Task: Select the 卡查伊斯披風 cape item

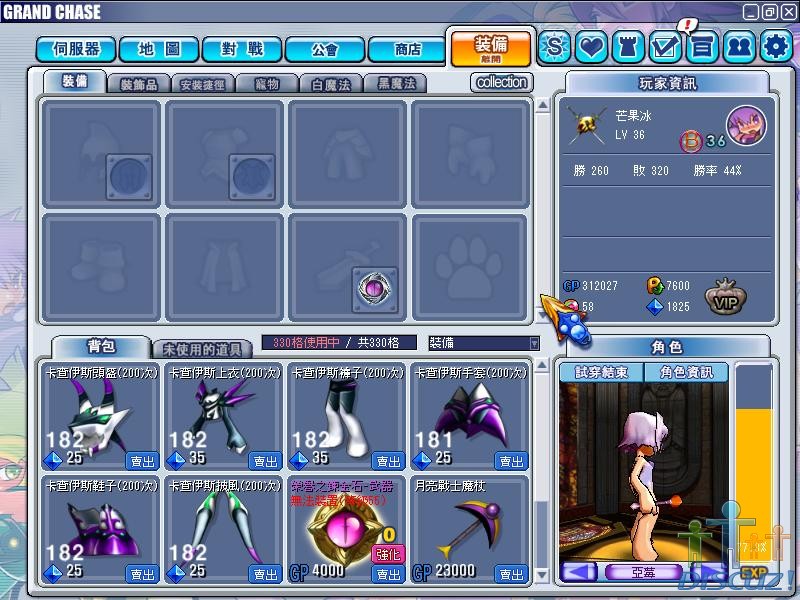Action: coord(224,530)
